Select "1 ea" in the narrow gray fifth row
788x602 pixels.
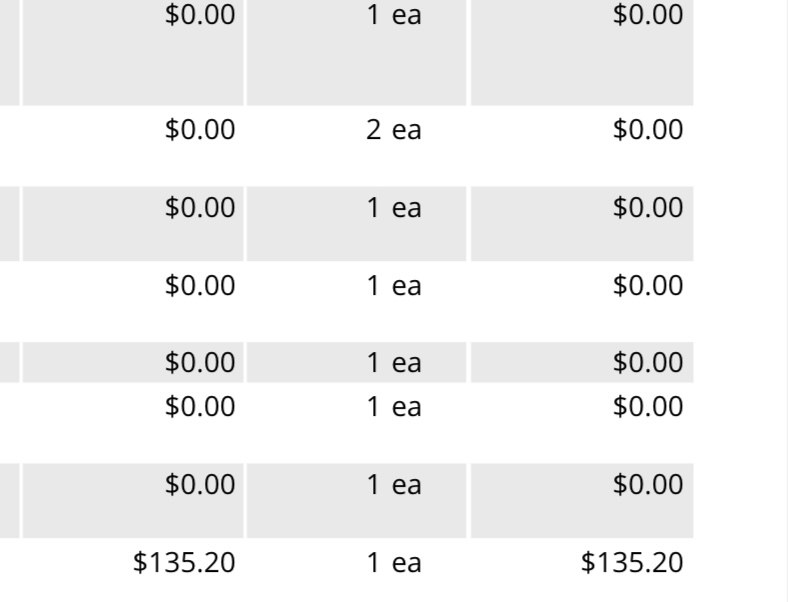pos(394,362)
